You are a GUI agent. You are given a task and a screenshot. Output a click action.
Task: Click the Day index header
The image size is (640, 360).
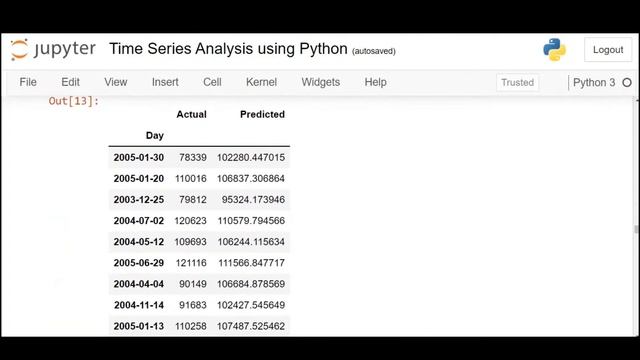tap(155, 136)
